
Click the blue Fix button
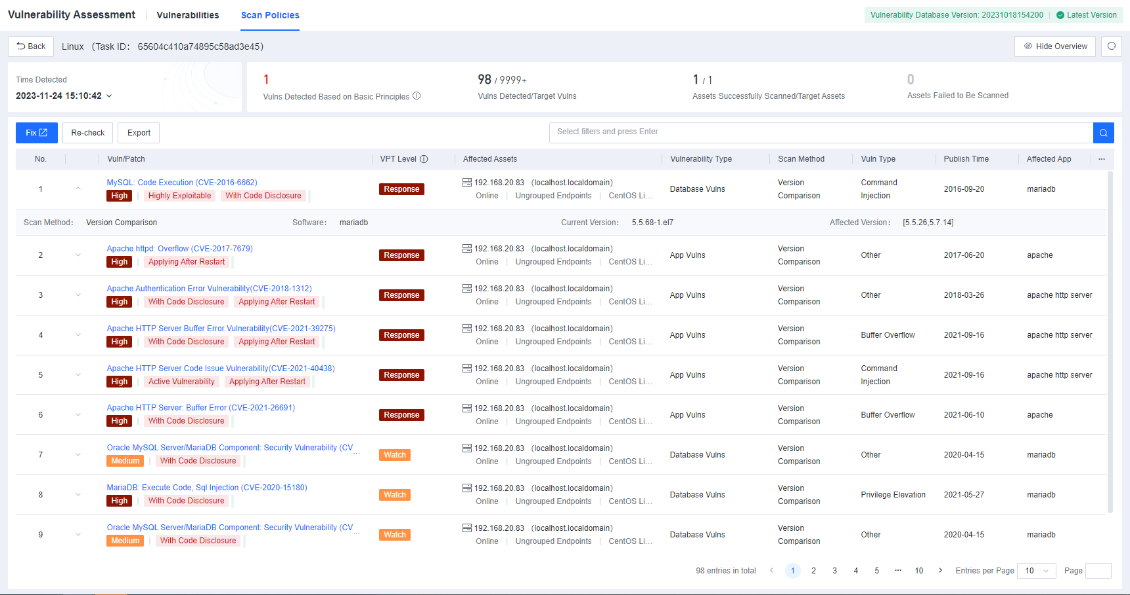click(37, 132)
